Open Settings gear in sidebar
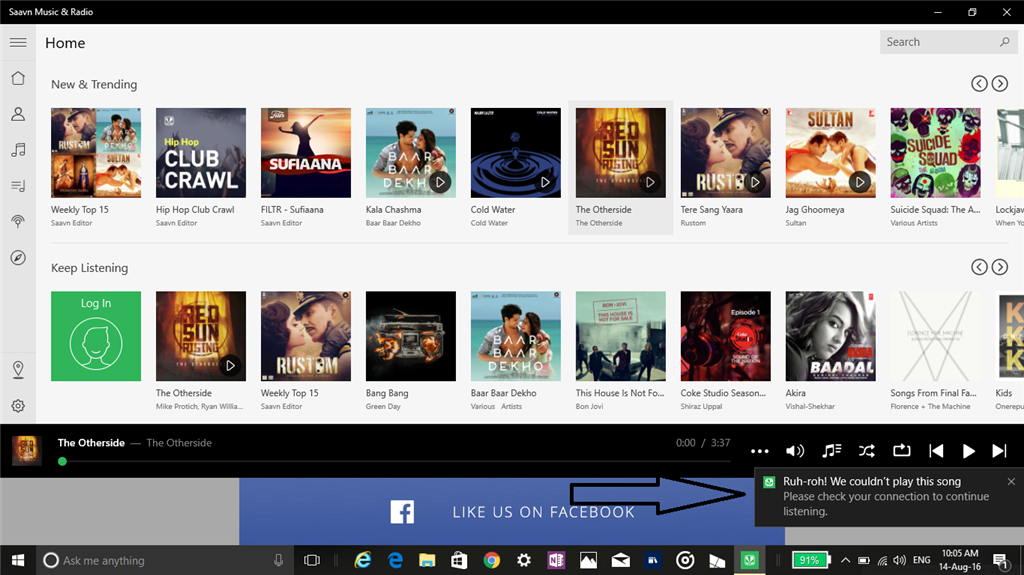 [18, 406]
